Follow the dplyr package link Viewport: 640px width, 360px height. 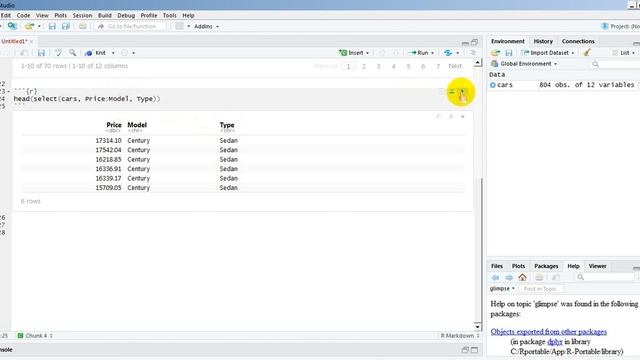pyautogui.click(x=554, y=342)
